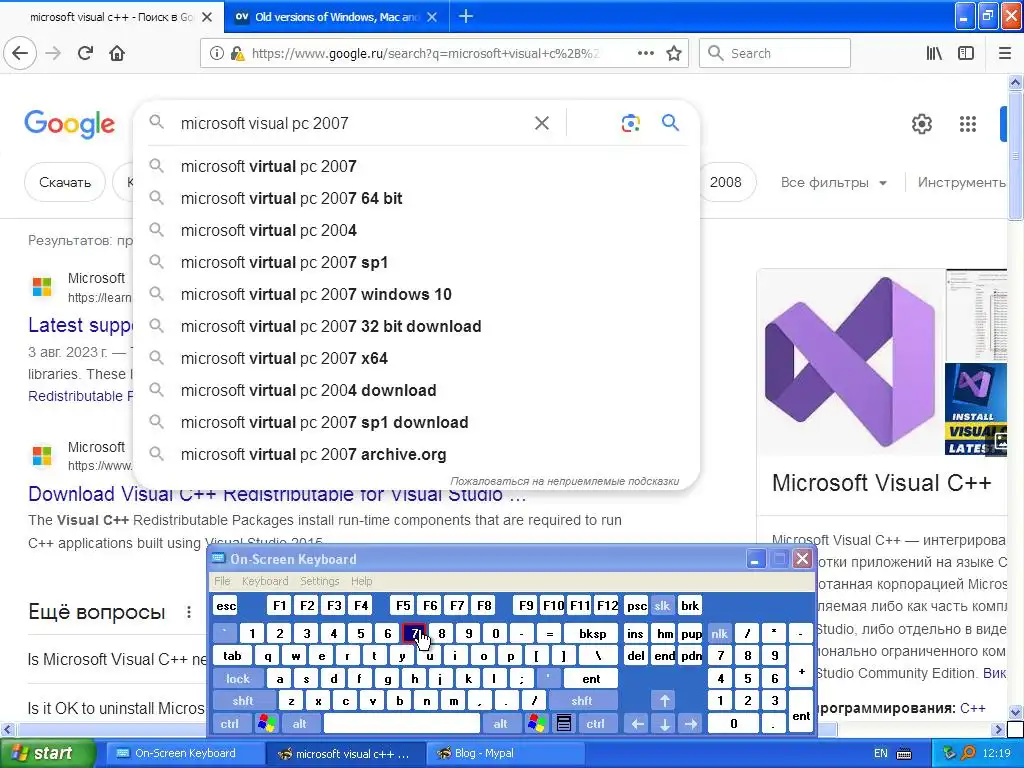
Task: Open the Firefox library icon
Action: (x=934, y=53)
